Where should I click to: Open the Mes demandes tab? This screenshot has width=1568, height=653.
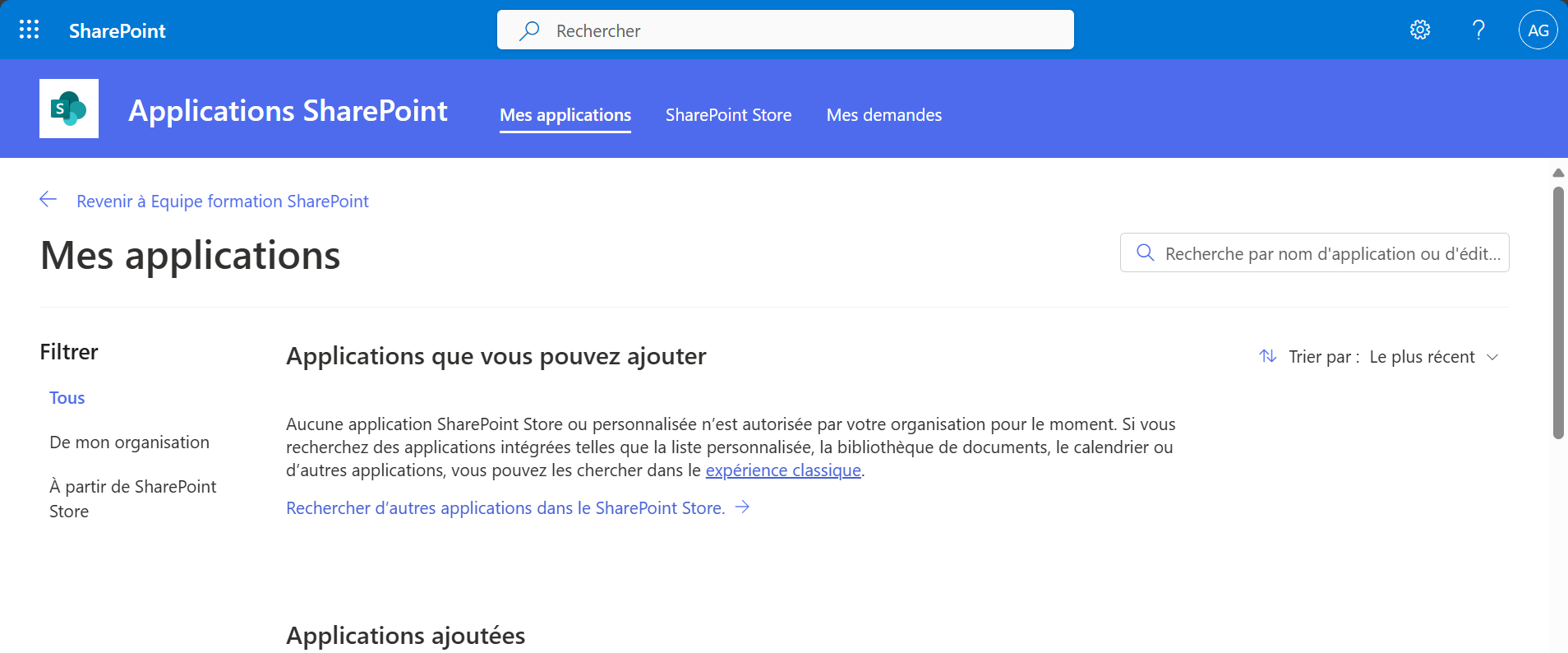pyautogui.click(x=883, y=115)
